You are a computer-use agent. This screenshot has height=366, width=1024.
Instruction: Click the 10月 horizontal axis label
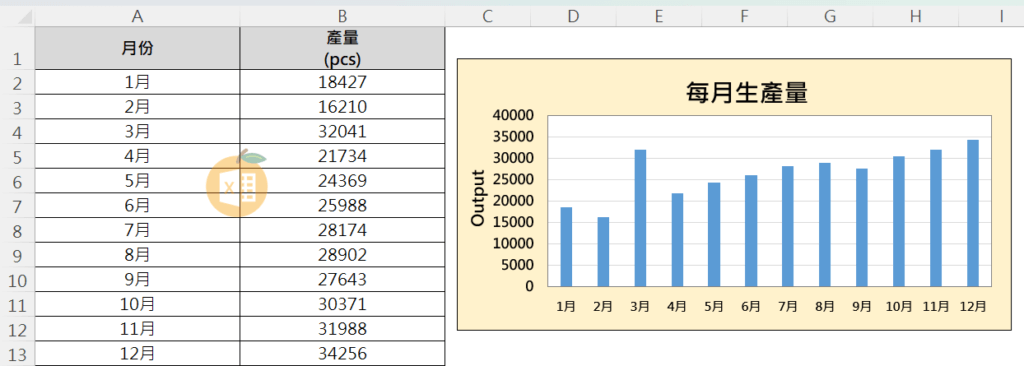[x=899, y=306]
